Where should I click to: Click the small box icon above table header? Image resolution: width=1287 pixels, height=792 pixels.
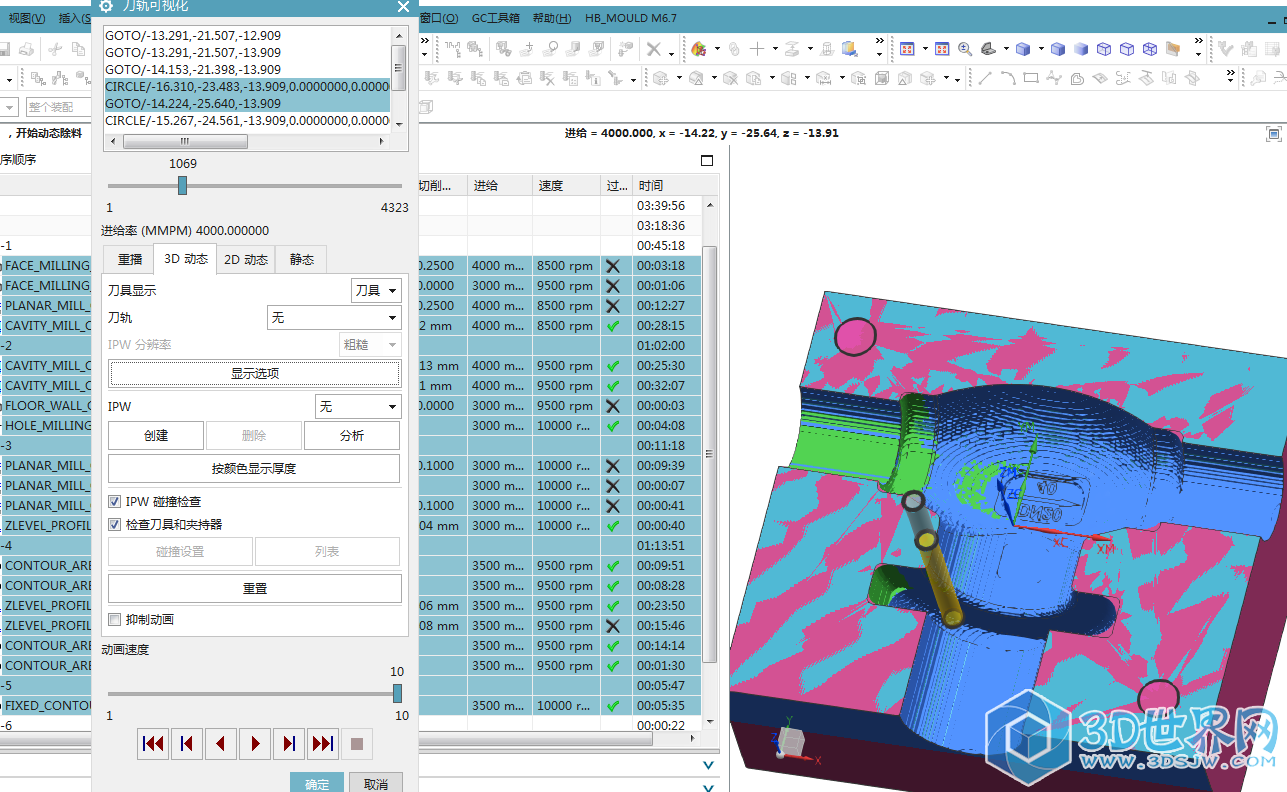coord(708,160)
